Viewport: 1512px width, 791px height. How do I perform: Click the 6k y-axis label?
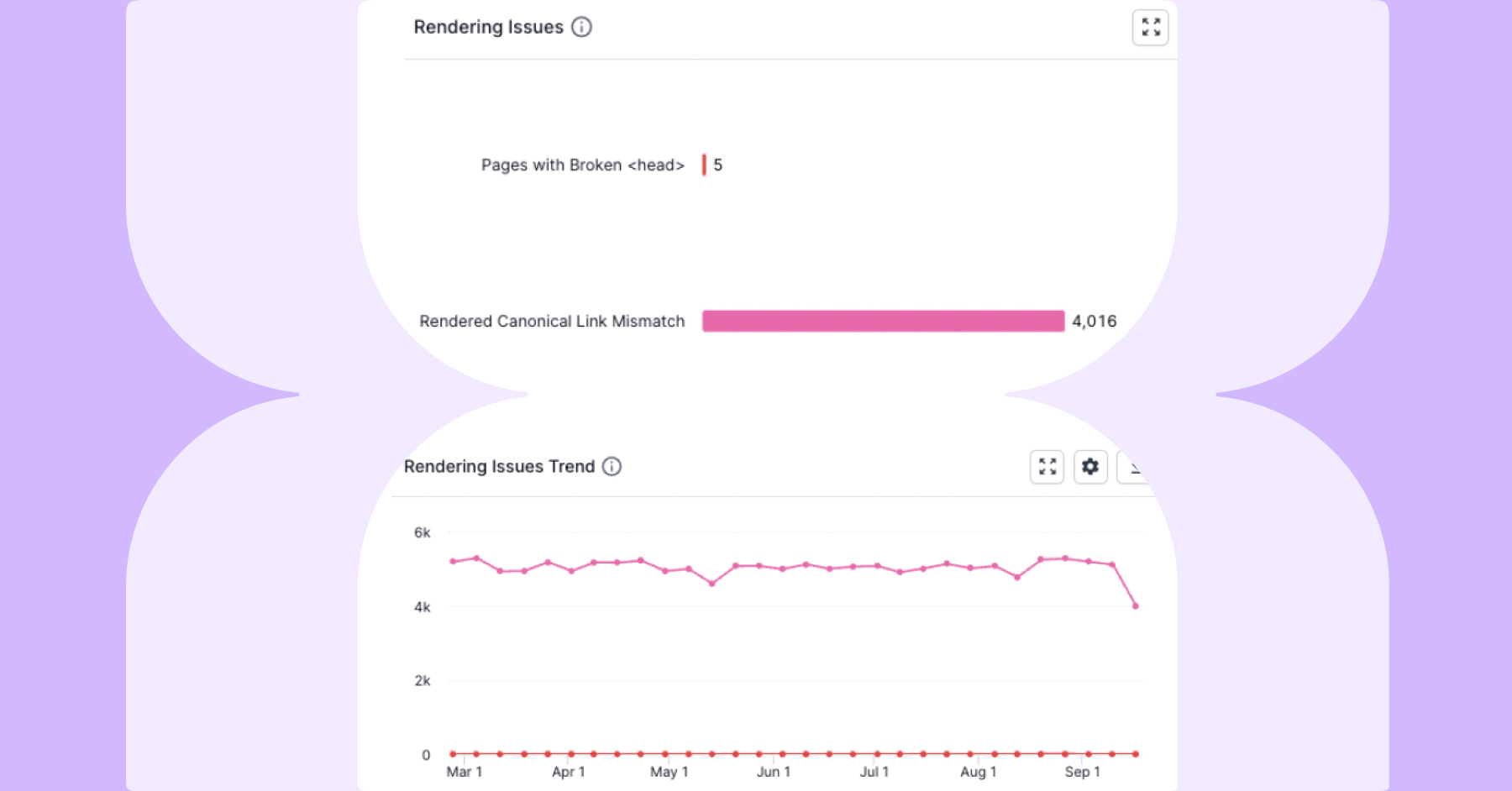pos(422,532)
